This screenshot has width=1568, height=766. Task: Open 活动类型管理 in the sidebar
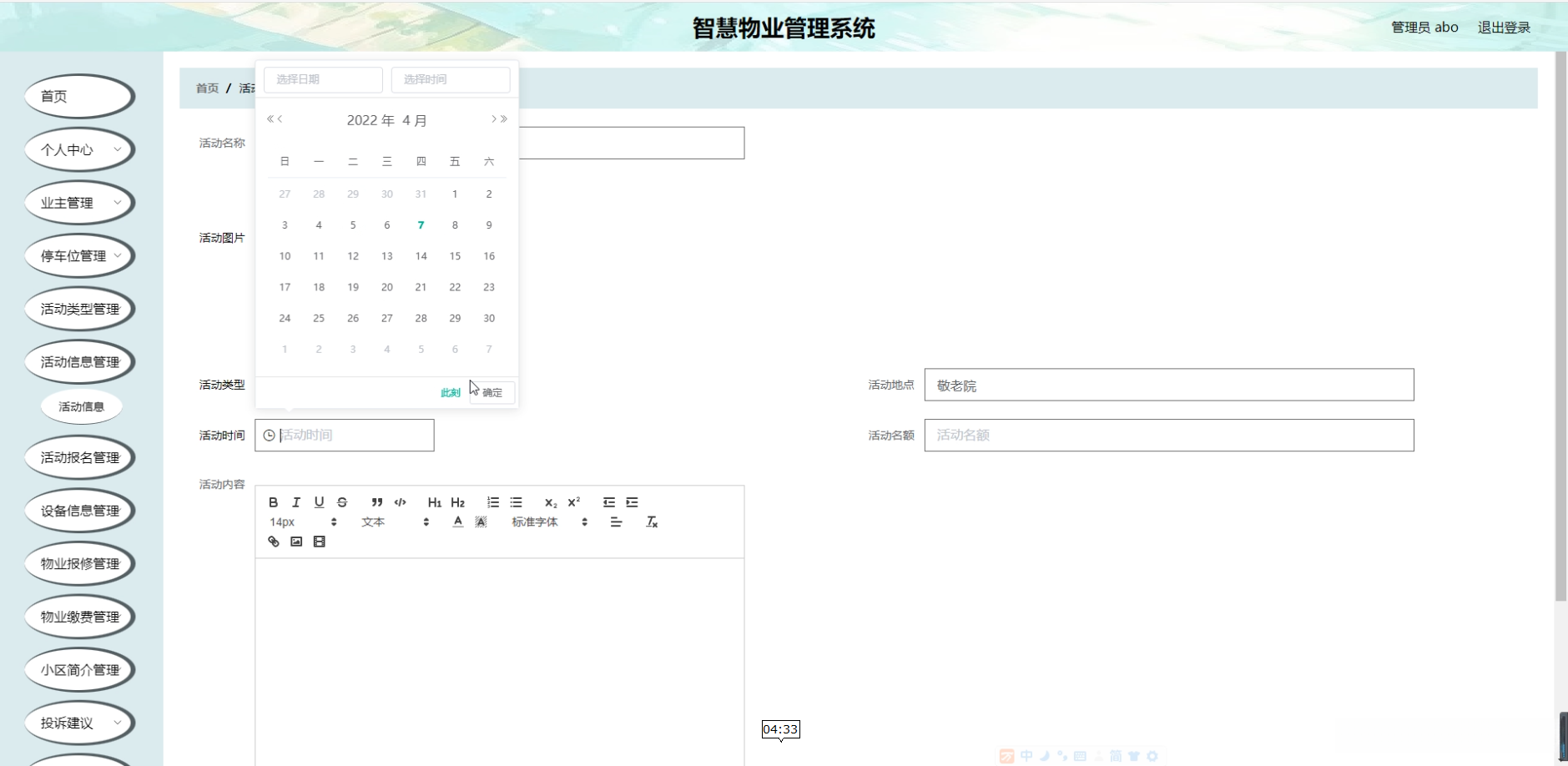80,309
